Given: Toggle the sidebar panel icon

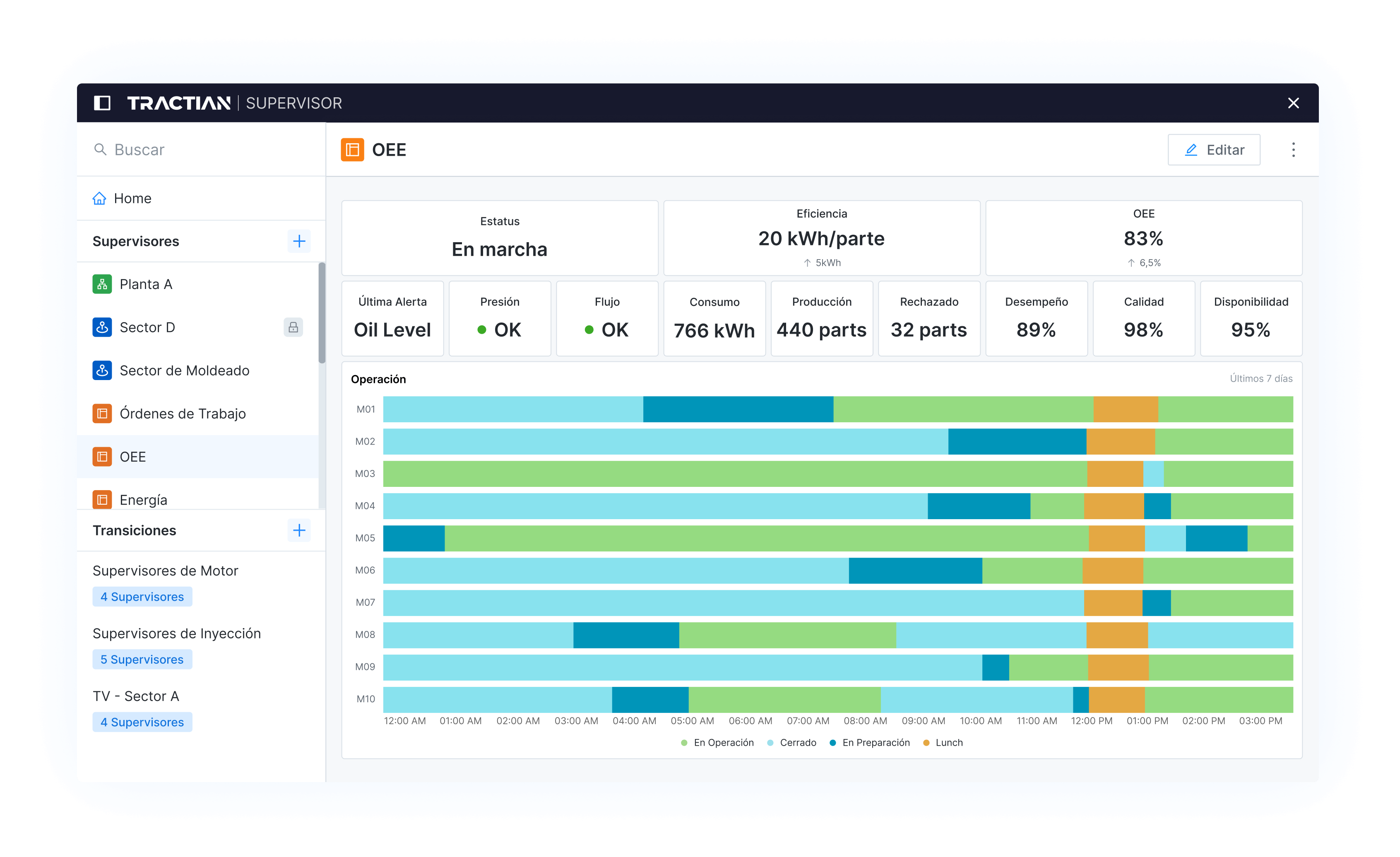Looking at the screenshot, I should point(102,103).
